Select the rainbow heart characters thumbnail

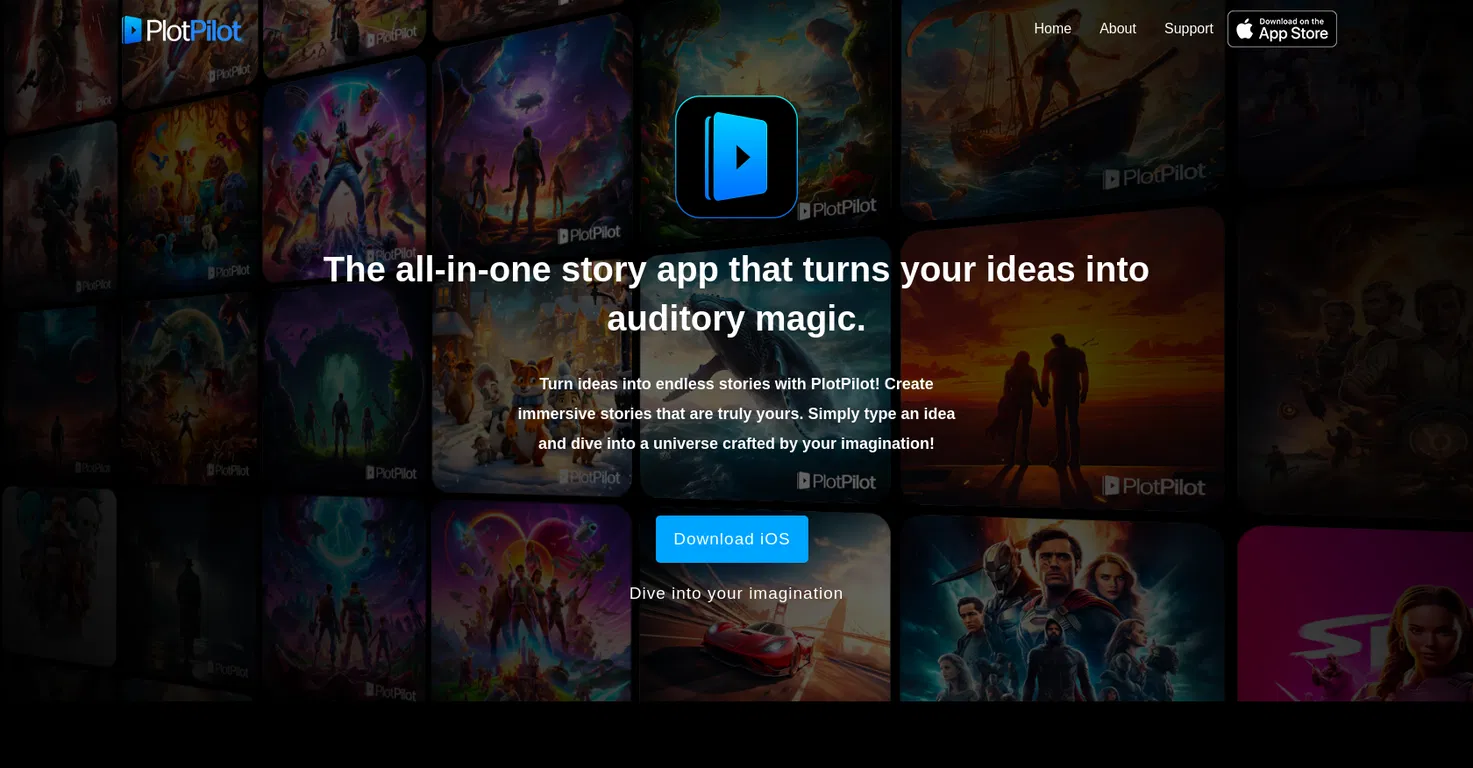[x=532, y=600]
